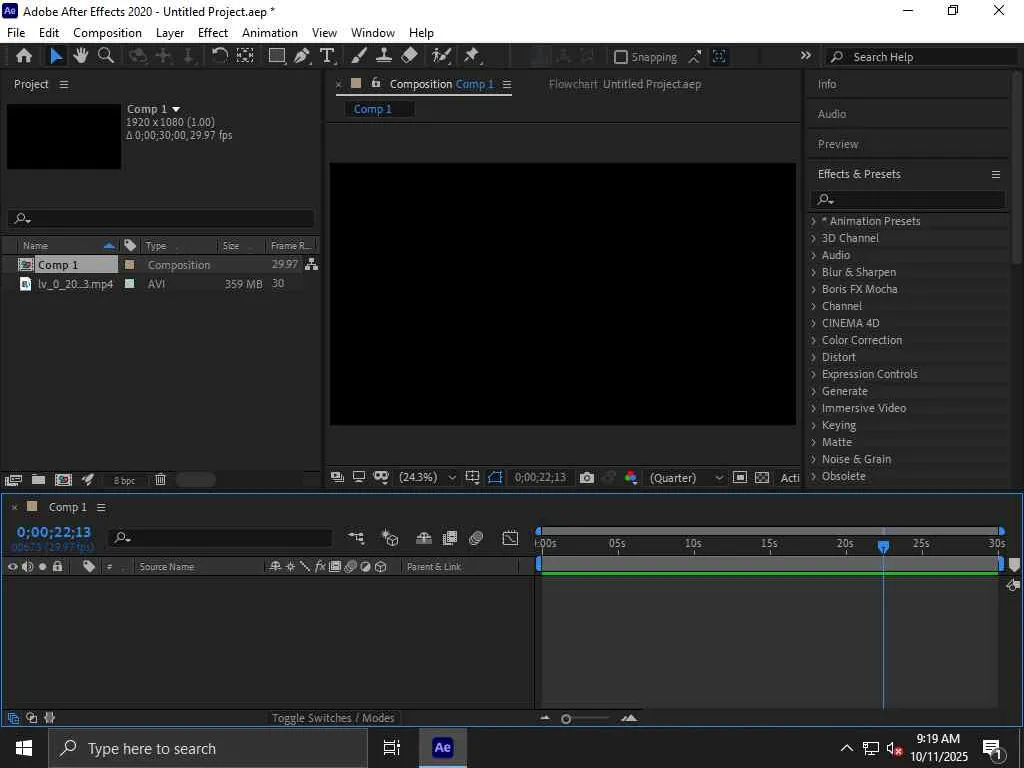Open the Info panel
1024x768 pixels.
click(x=827, y=84)
